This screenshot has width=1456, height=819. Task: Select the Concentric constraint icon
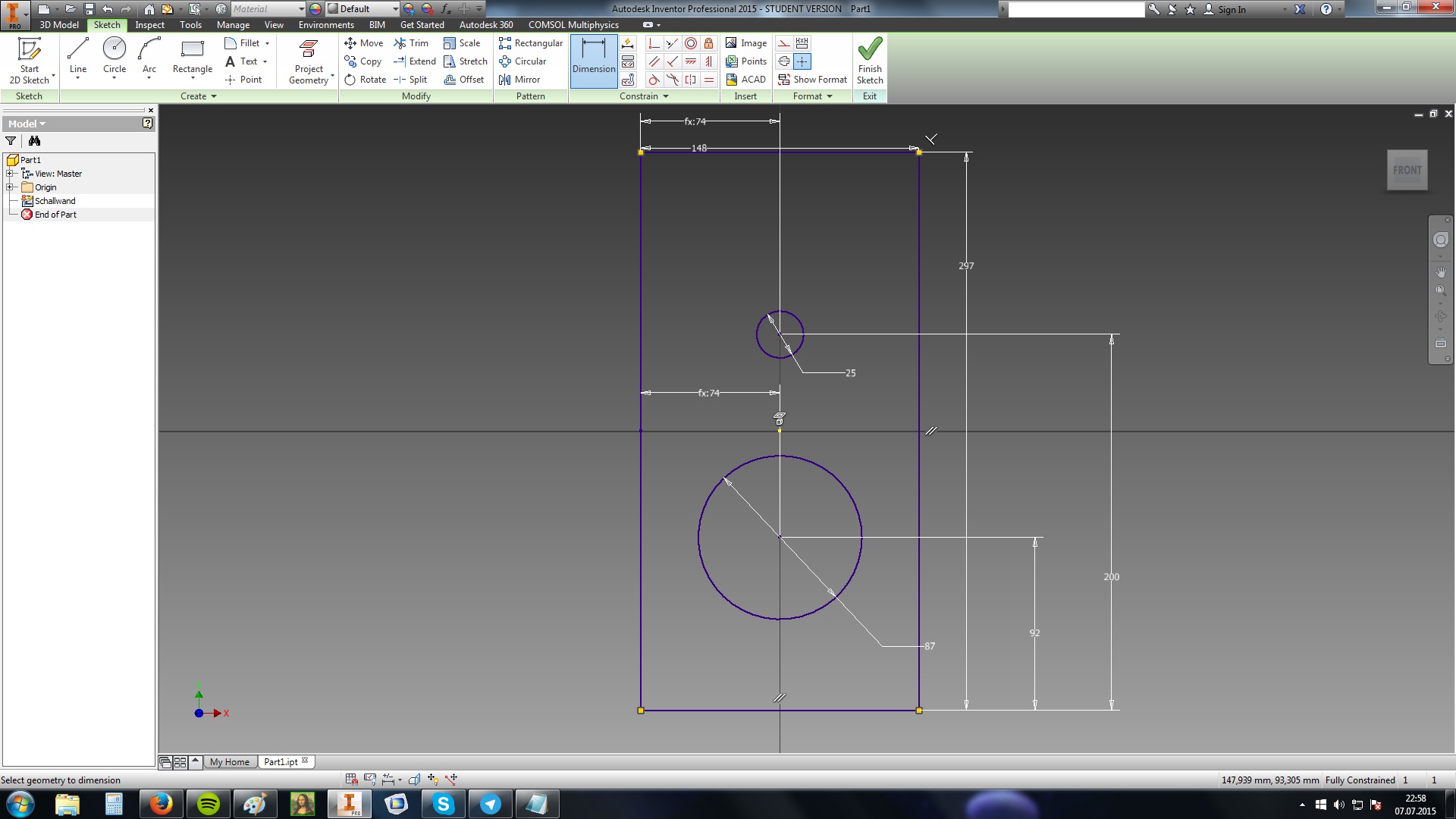[x=690, y=43]
